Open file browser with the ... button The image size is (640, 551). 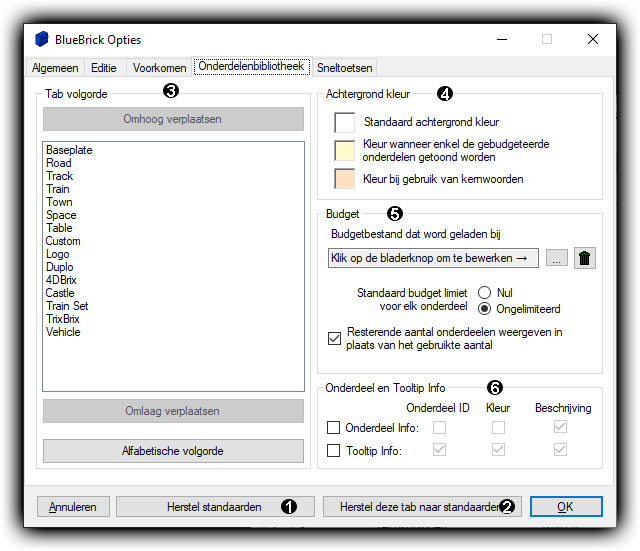pyautogui.click(x=556, y=258)
